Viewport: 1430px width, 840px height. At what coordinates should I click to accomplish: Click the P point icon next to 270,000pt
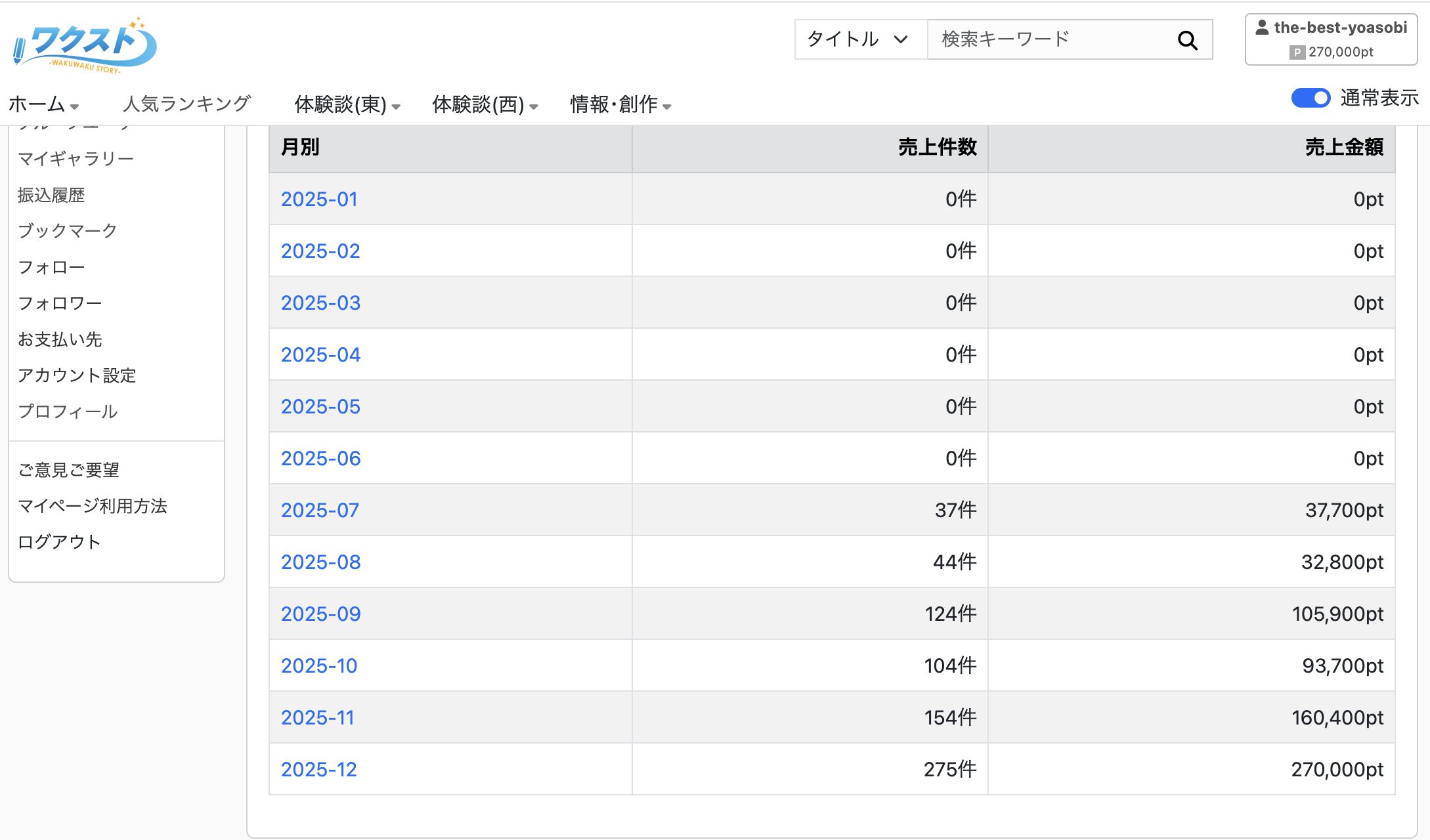pyautogui.click(x=1298, y=52)
